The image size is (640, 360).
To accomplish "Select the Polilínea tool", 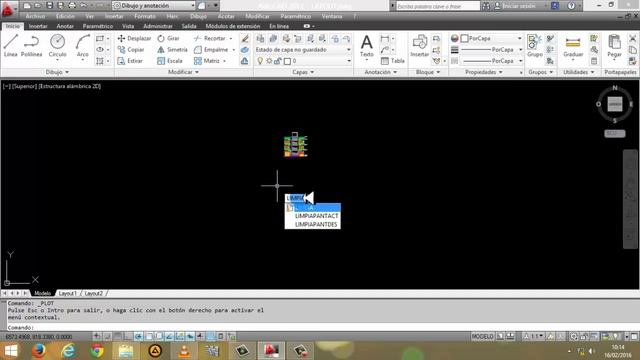I will tap(31, 46).
